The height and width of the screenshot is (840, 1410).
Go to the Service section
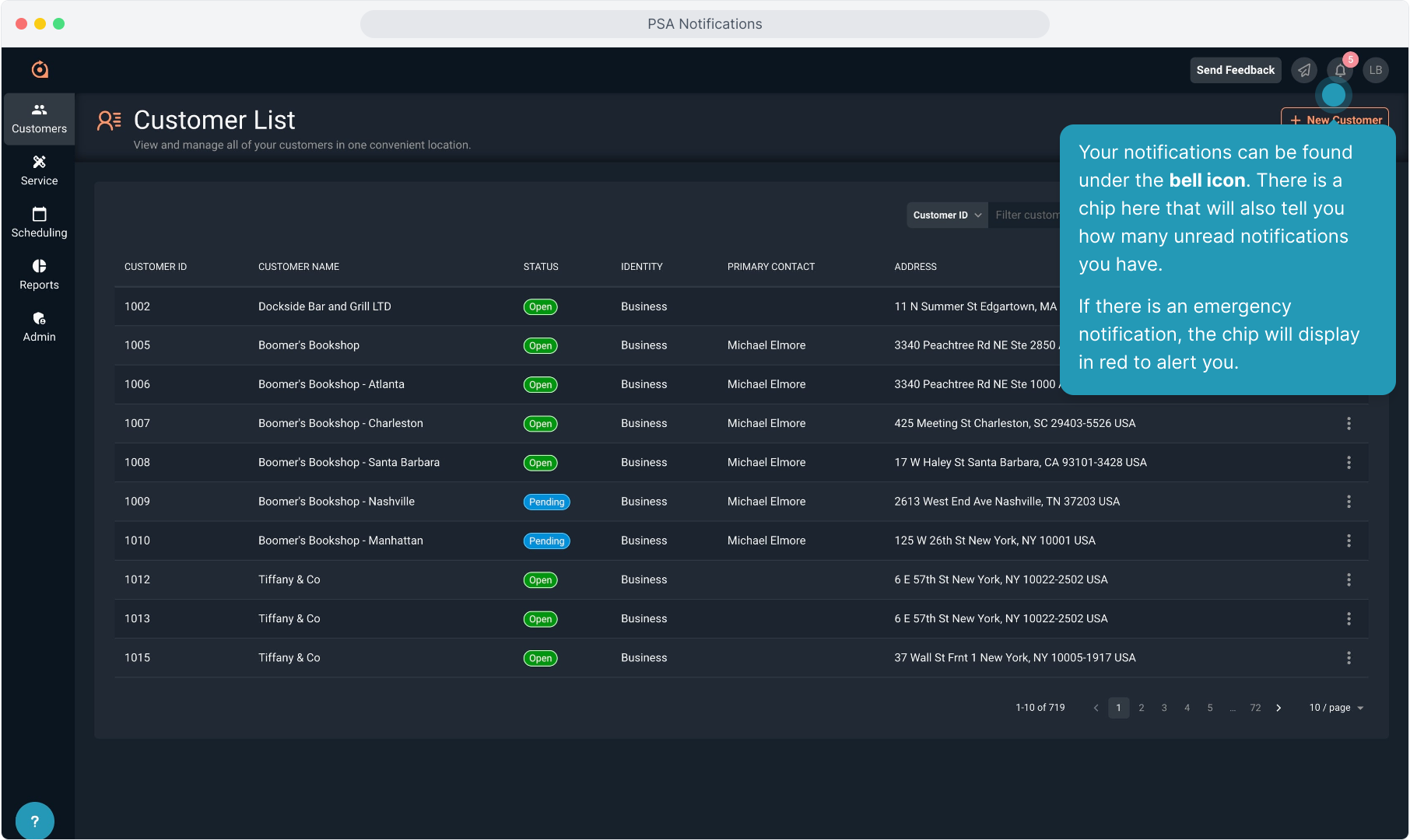39,170
